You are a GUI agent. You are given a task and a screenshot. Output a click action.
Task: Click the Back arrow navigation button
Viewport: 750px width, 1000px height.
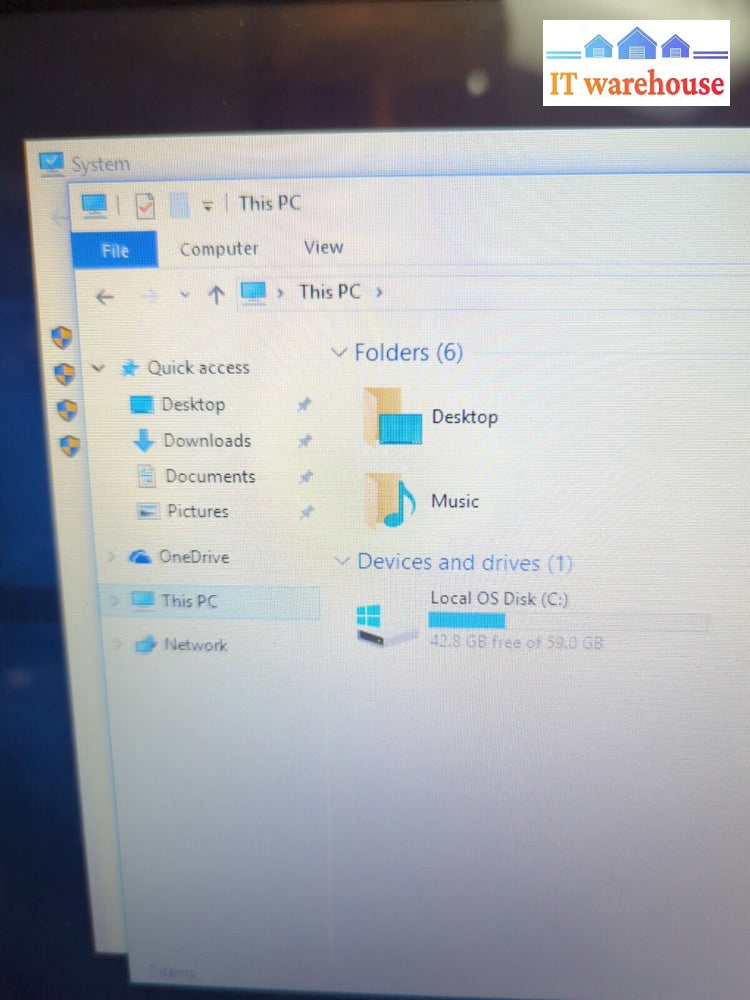(105, 295)
